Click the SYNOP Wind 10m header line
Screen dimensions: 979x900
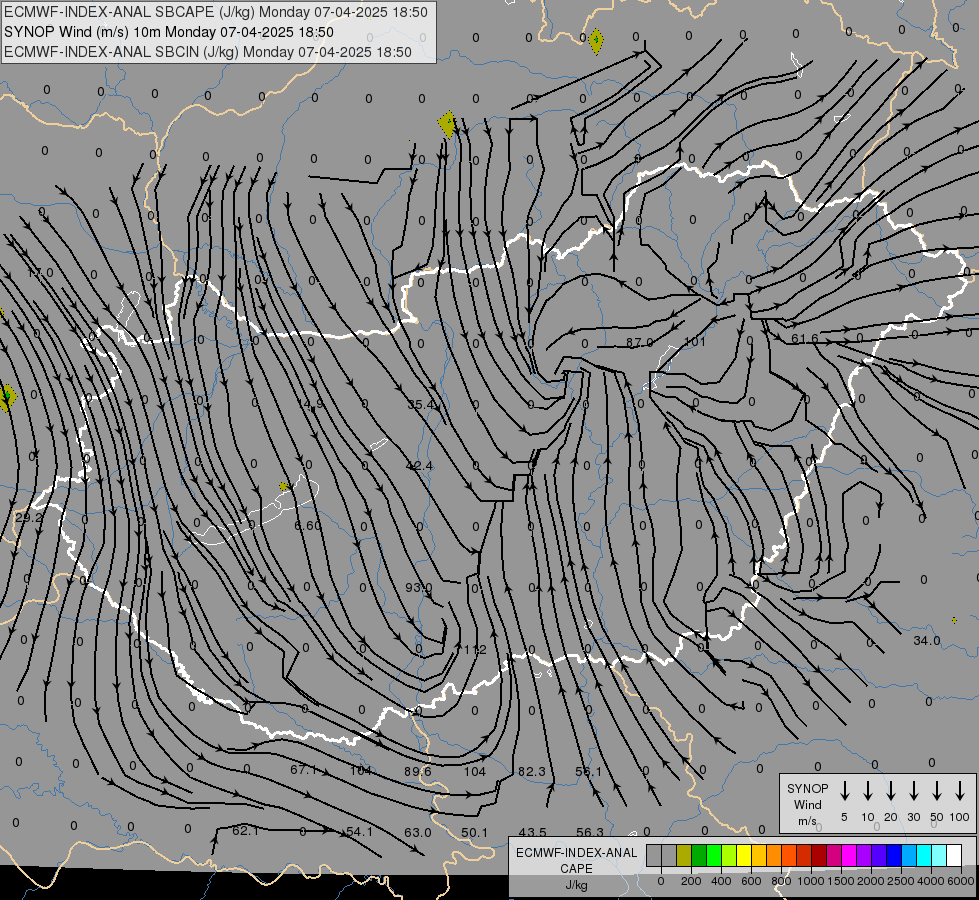click(x=169, y=32)
